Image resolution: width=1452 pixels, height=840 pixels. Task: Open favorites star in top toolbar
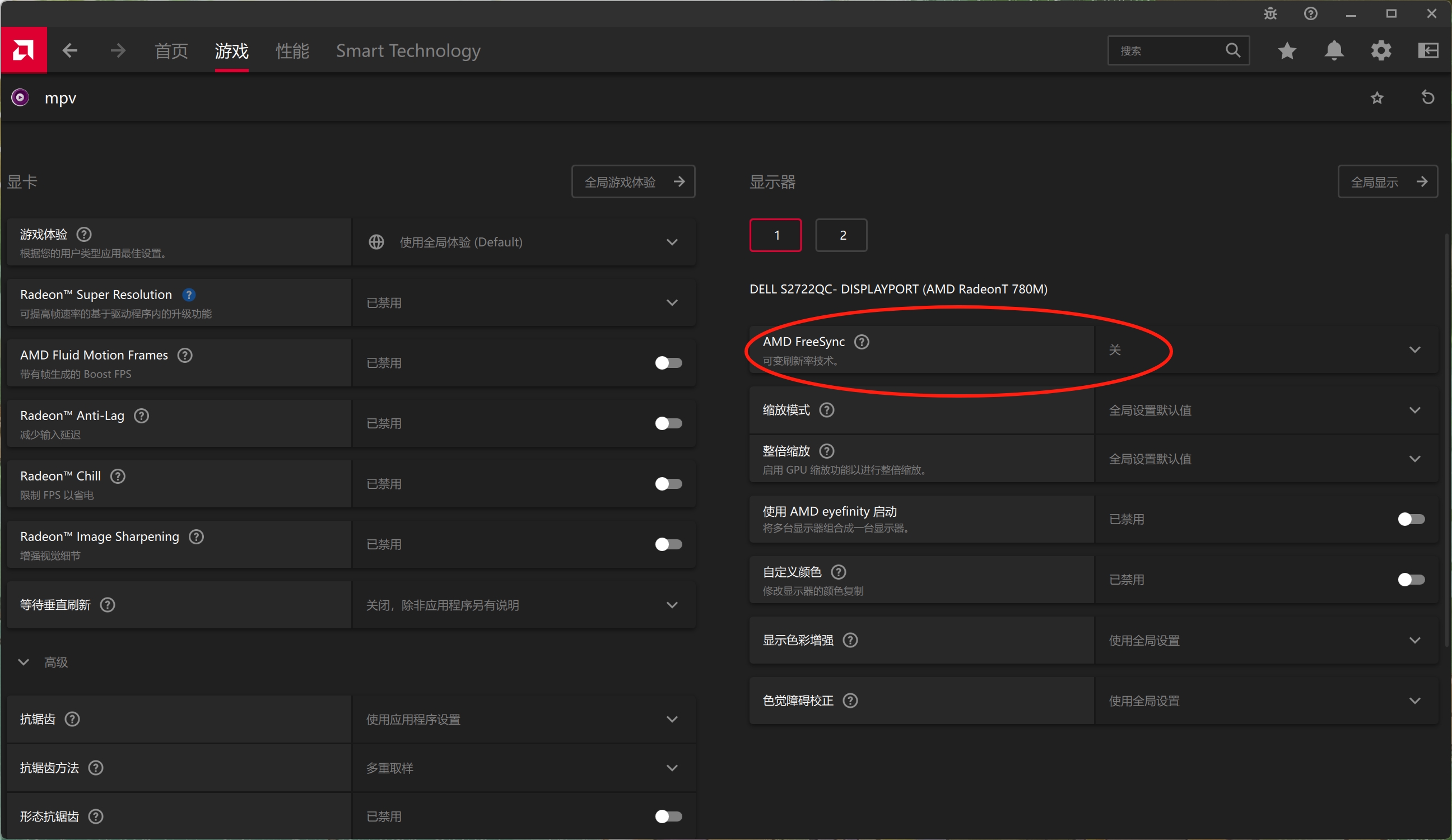[1287, 51]
